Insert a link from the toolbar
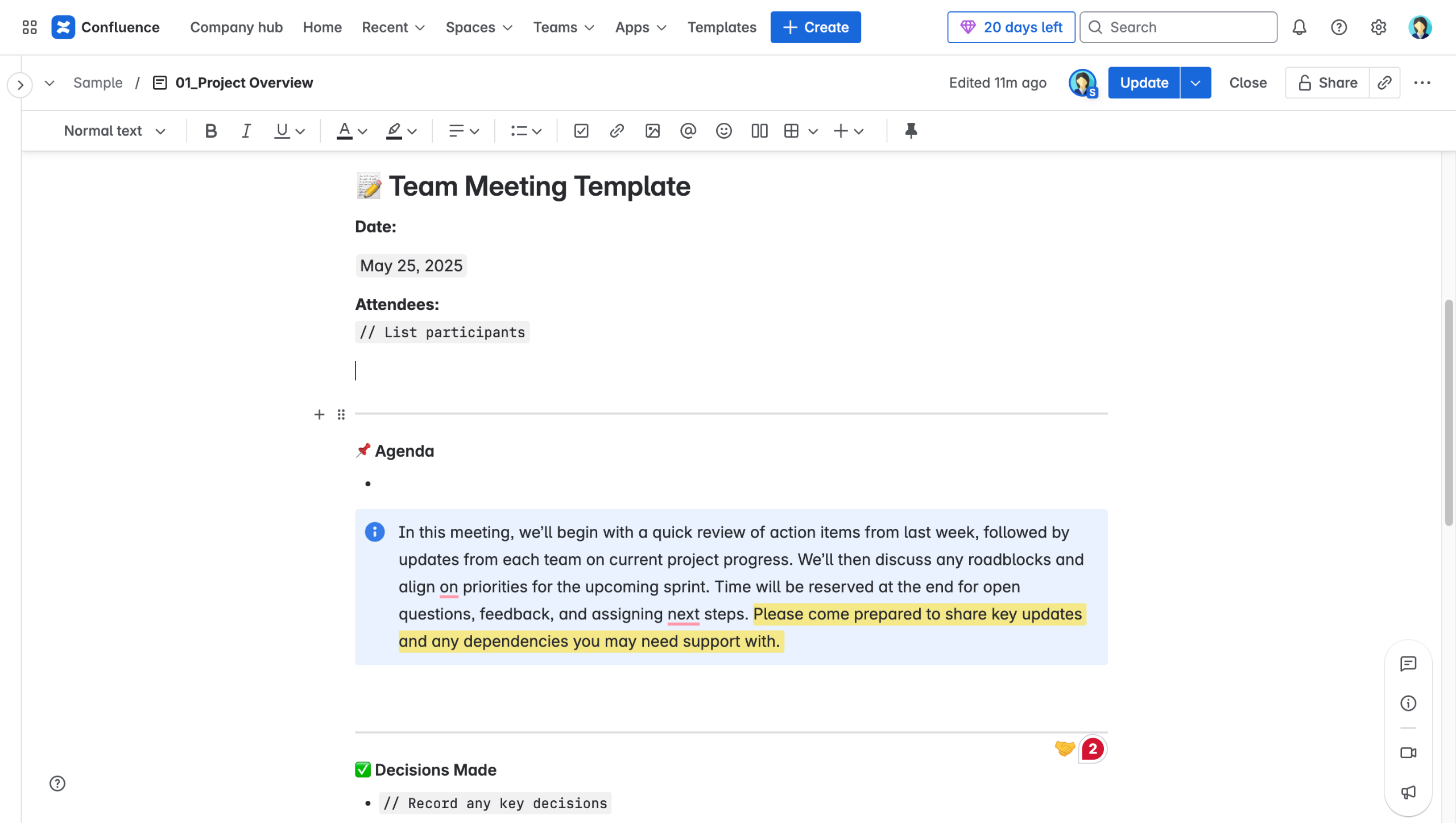 [617, 131]
